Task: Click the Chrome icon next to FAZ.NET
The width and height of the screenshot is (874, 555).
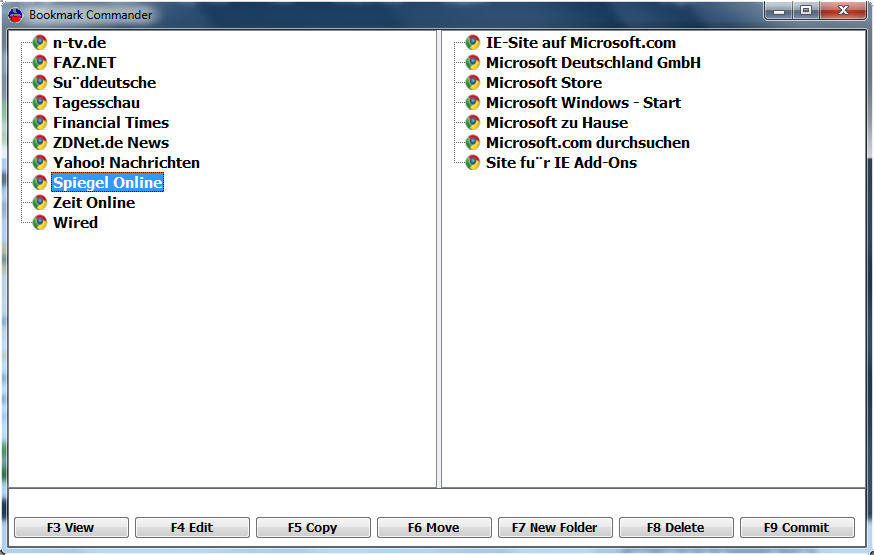Action: 40,63
